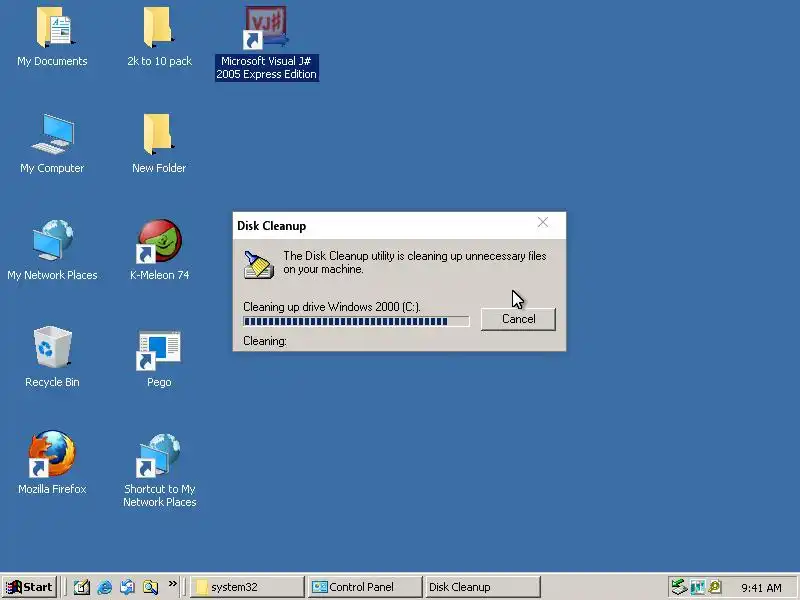The width and height of the screenshot is (800, 600).
Task: Cancel the Disk Cleanup operation
Action: point(518,319)
